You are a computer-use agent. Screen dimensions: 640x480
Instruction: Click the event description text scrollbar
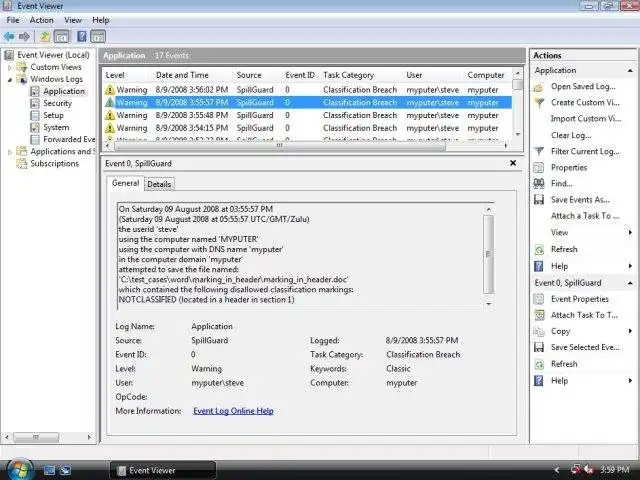tap(489, 256)
